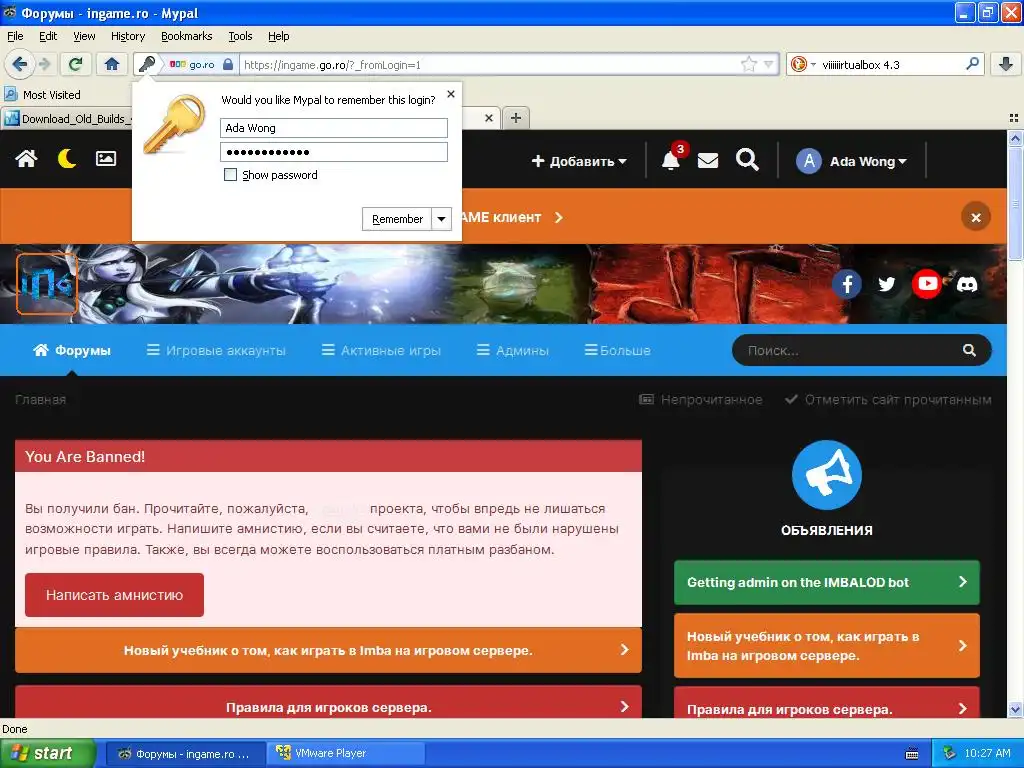The width and height of the screenshot is (1024, 768).
Task: Click the site search magnifier icon in the top bar
Action: [x=747, y=159]
